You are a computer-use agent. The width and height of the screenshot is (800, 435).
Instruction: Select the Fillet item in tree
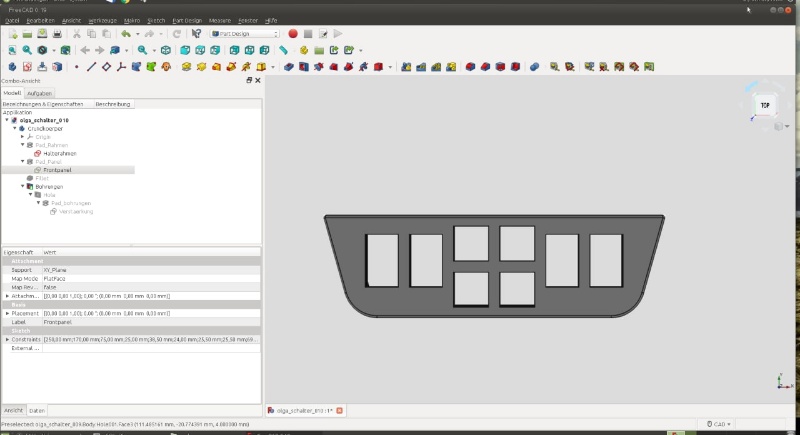click(x=42, y=178)
